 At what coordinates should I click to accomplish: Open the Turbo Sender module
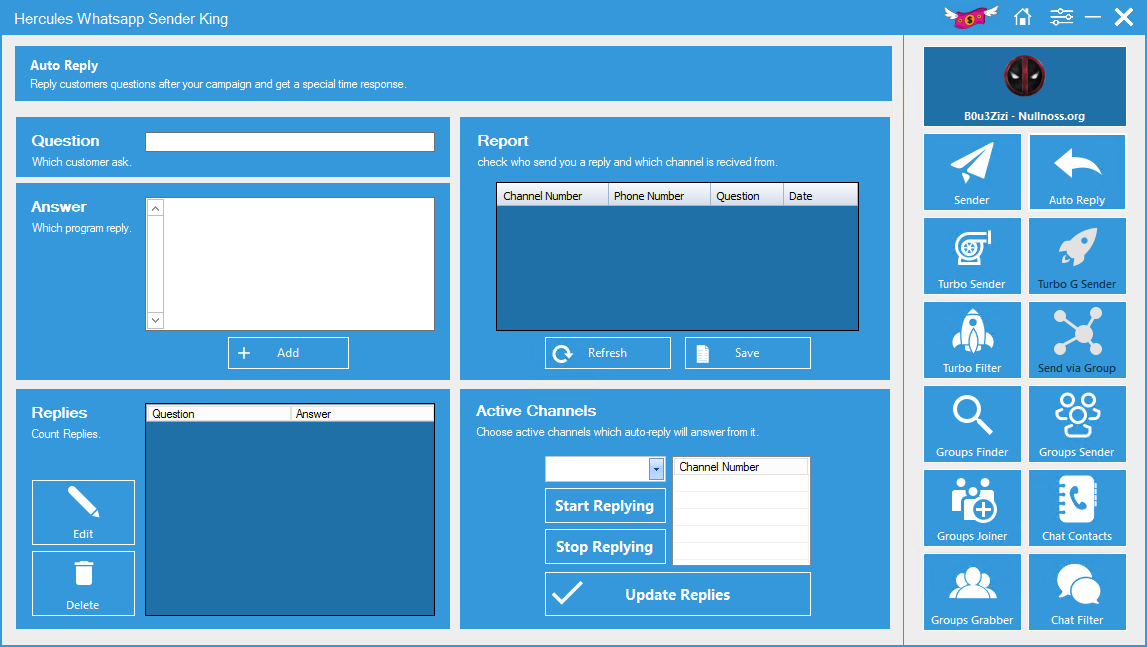click(972, 256)
